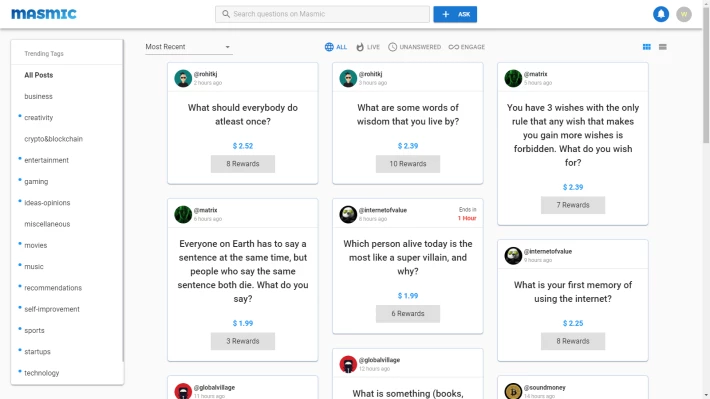Image resolution: width=710 pixels, height=399 pixels.
Task: Click matrix avatar on '3 wishes' card
Action: [513, 78]
